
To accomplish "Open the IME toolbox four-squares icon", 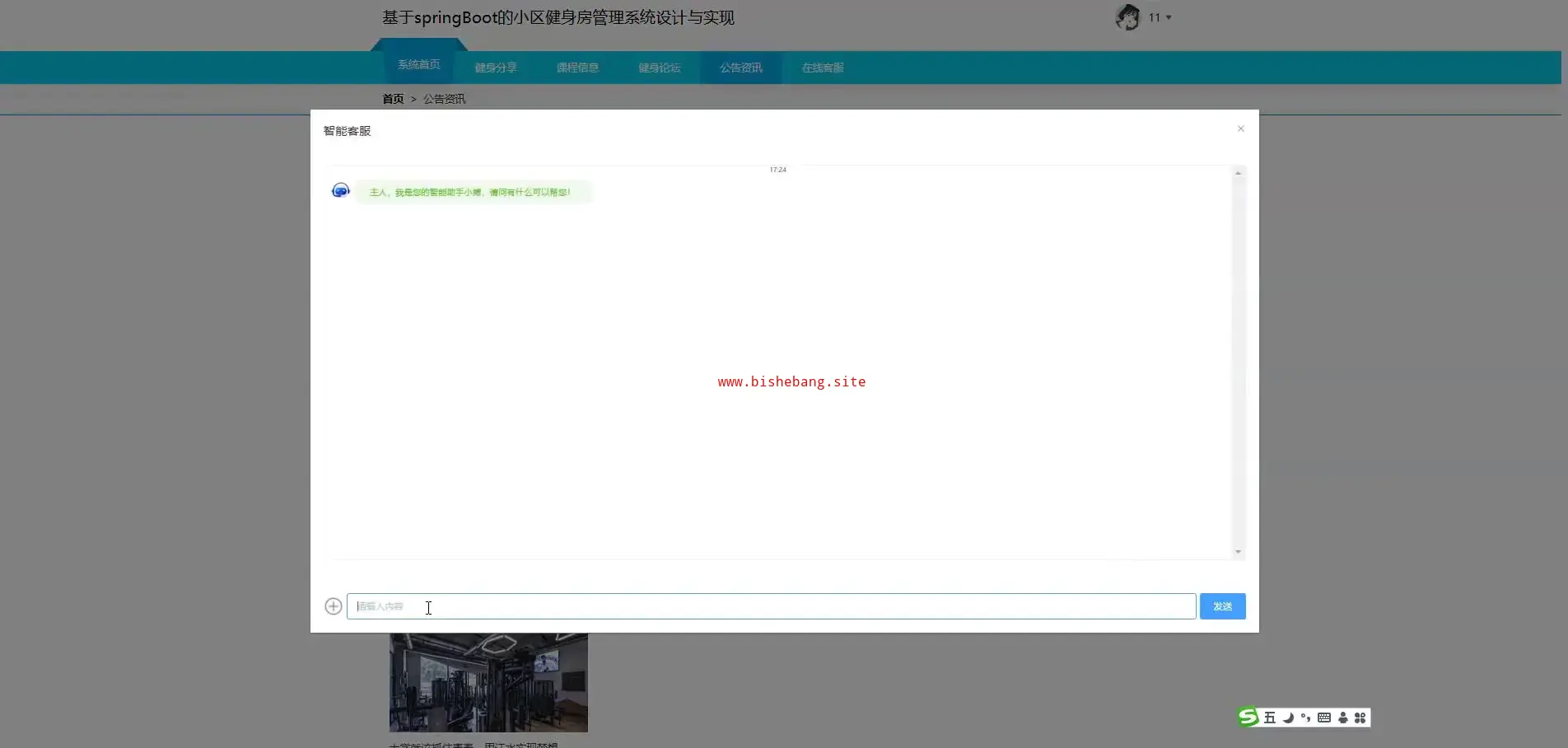I will [1360, 718].
